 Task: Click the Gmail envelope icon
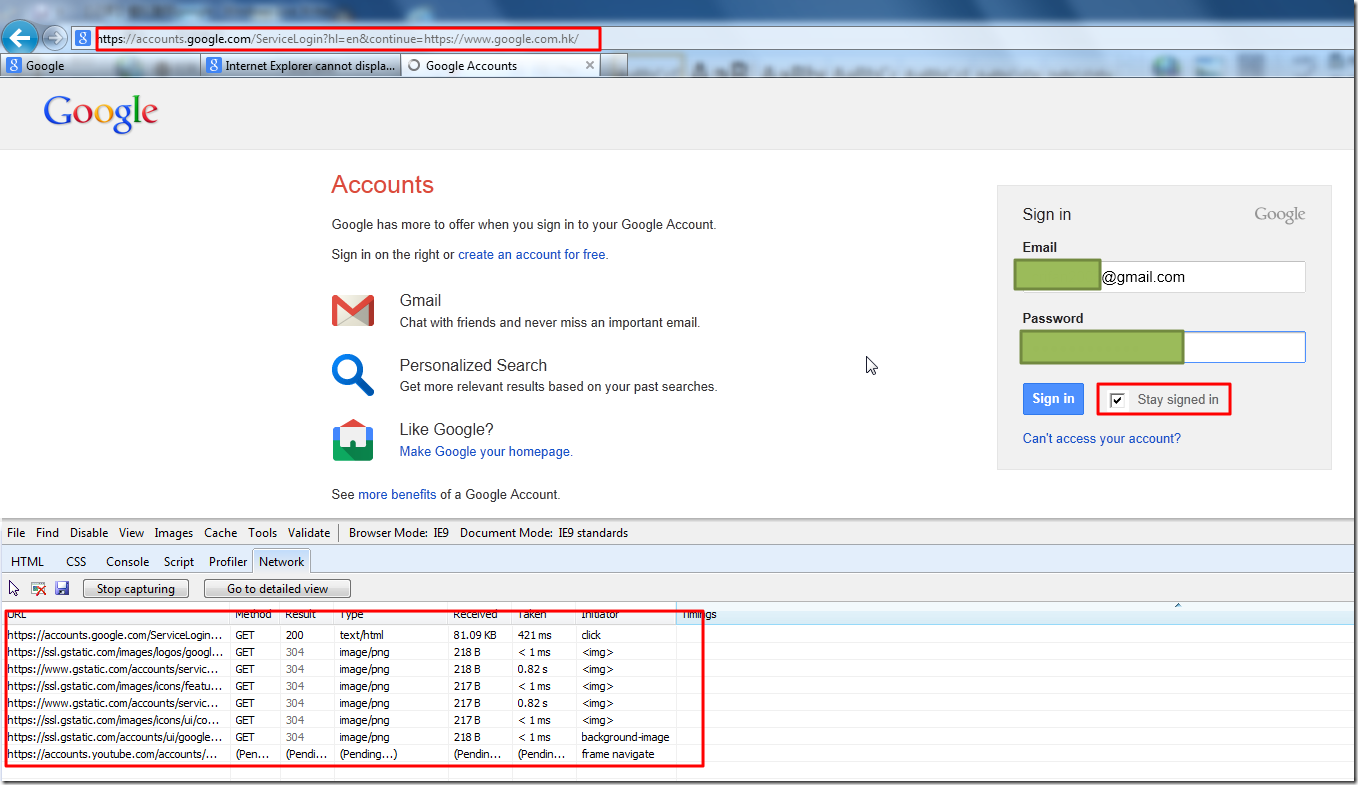click(x=352, y=311)
